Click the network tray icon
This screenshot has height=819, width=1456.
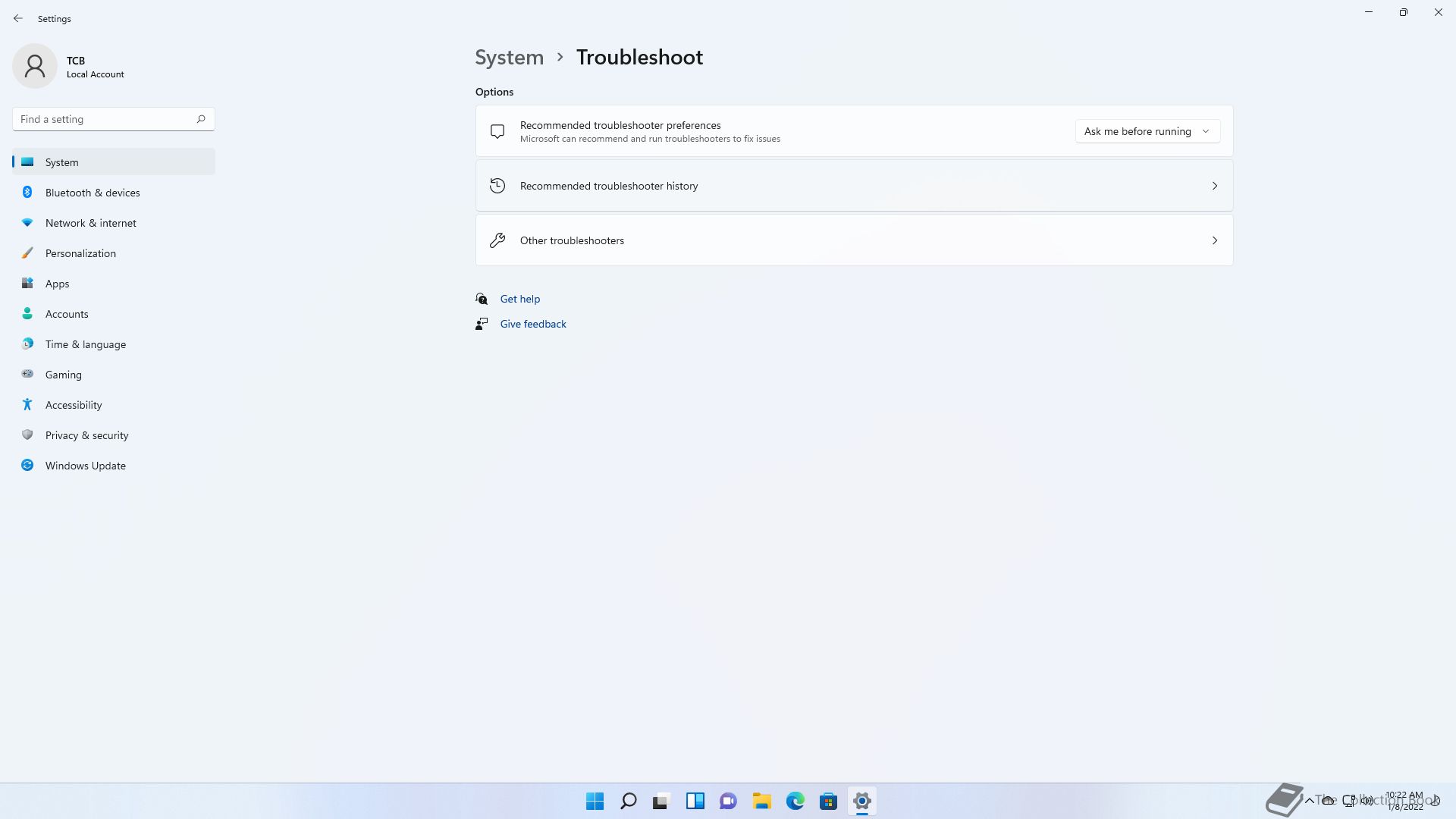coord(1348,800)
